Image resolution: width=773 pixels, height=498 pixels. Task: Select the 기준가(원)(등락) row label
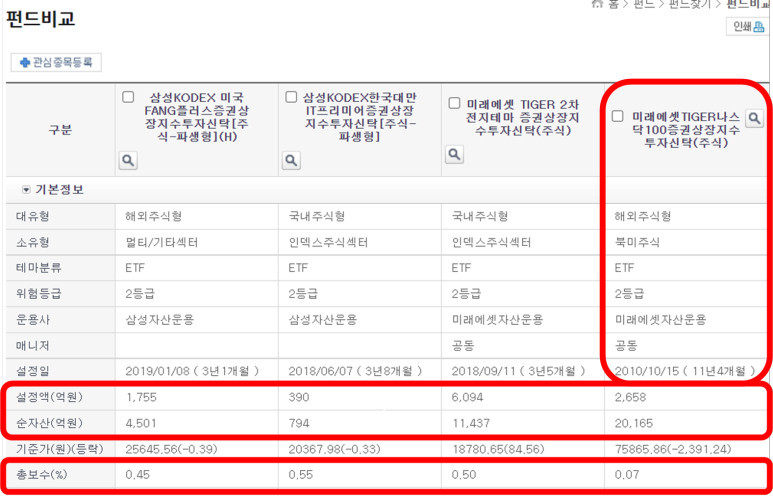click(x=60, y=449)
